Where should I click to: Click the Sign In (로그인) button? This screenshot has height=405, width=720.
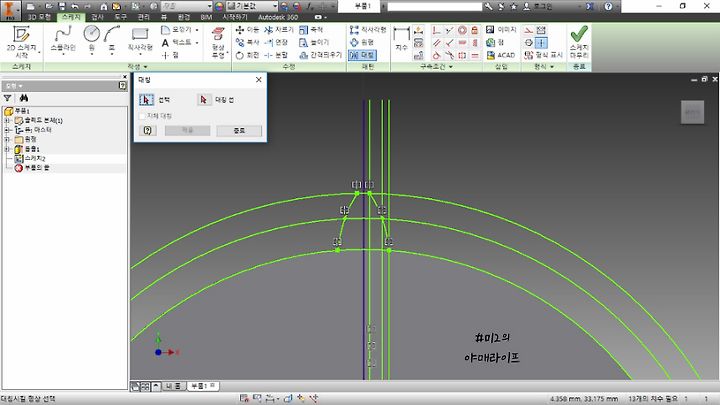(x=538, y=6)
